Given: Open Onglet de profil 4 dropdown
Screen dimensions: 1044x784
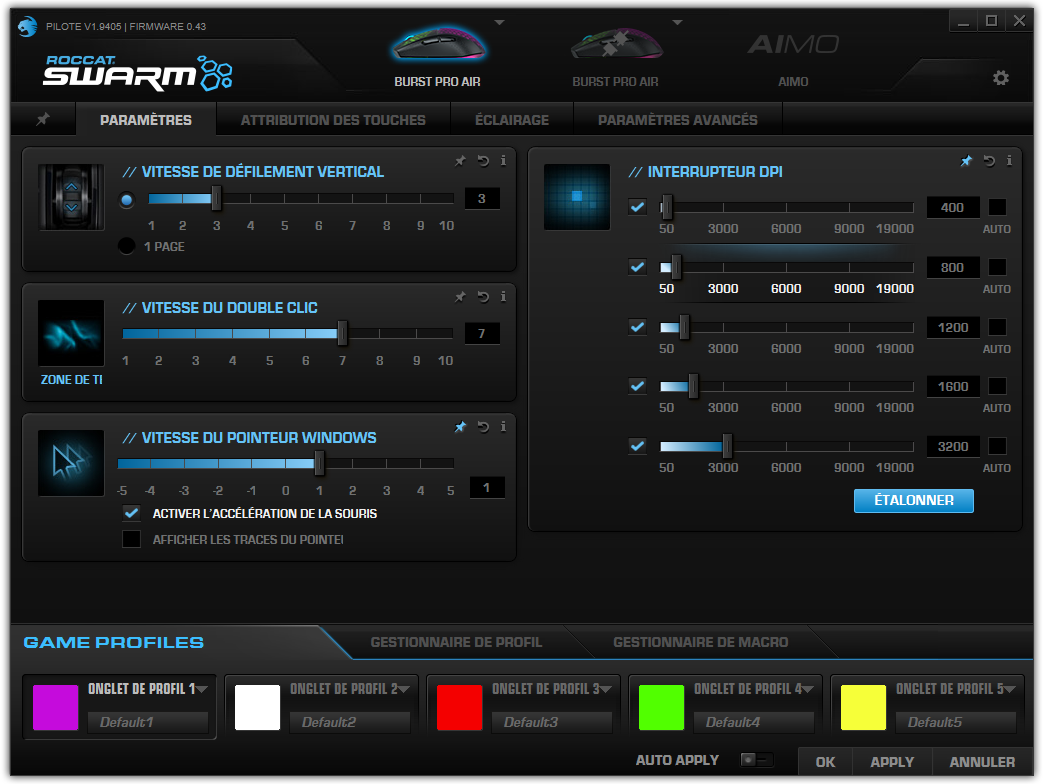Looking at the screenshot, I should click(807, 689).
